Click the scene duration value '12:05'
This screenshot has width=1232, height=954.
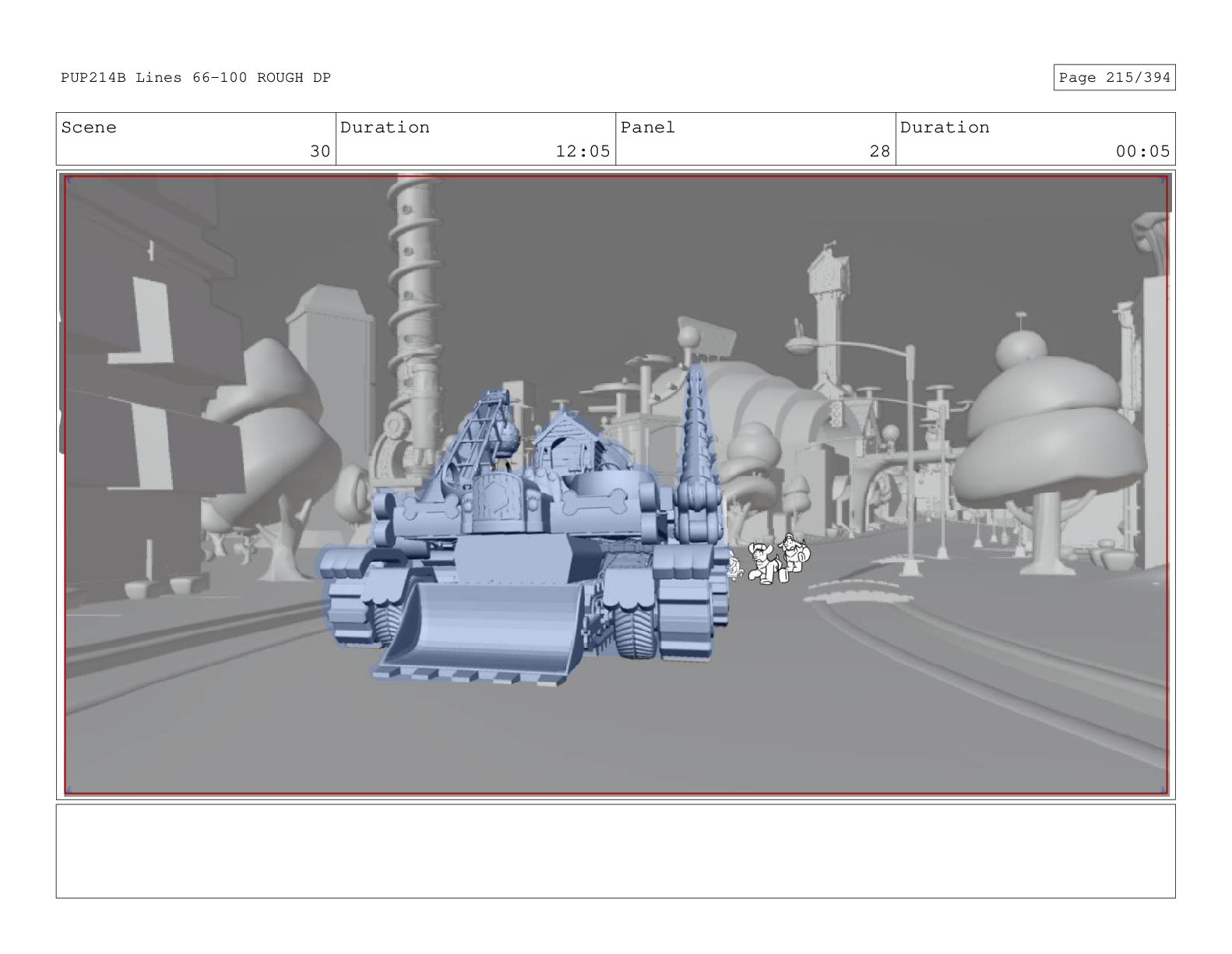point(583,151)
